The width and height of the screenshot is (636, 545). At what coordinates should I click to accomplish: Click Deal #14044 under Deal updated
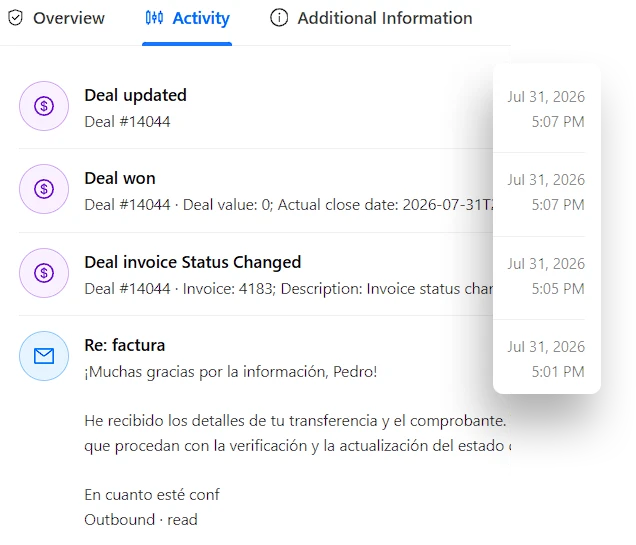(127, 122)
